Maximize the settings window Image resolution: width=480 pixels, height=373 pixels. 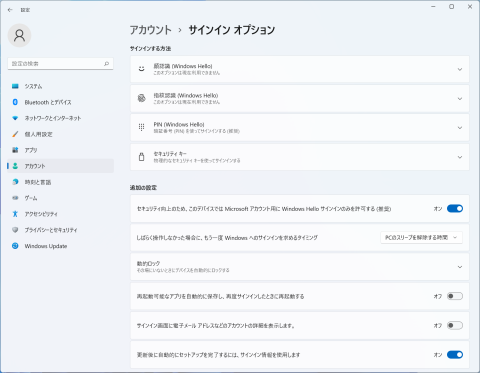point(451,7)
